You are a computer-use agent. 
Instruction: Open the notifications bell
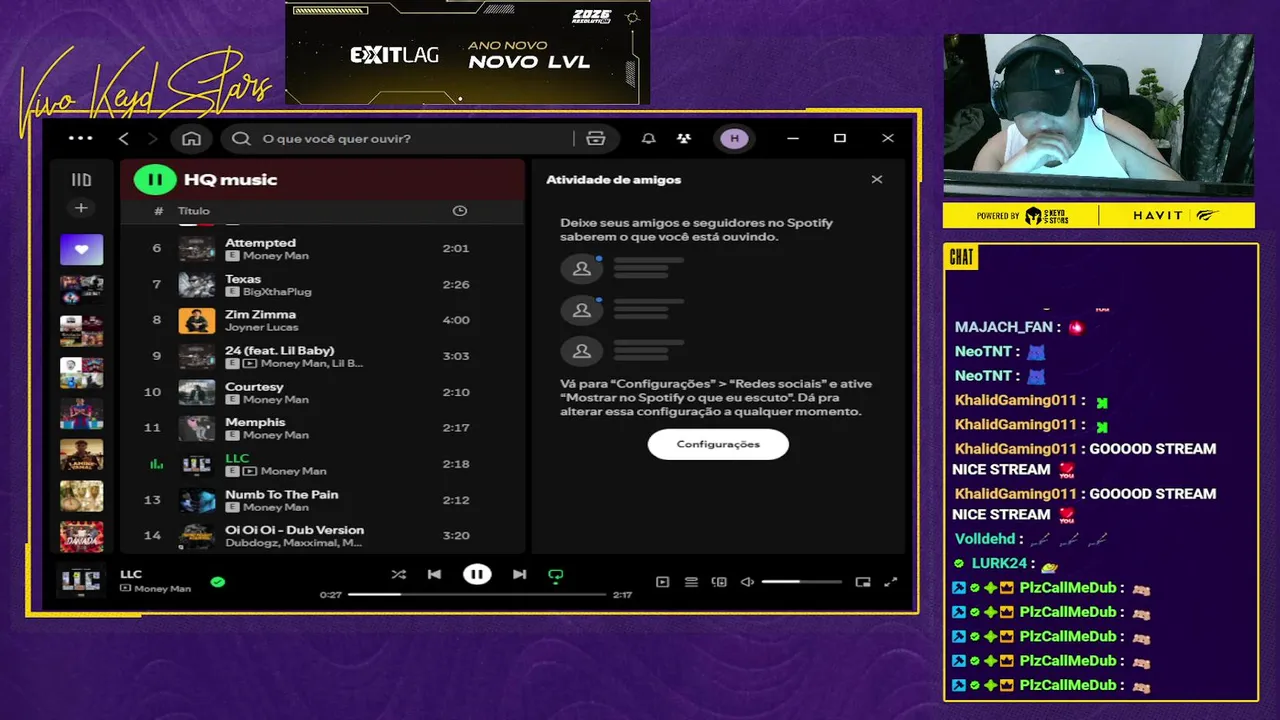click(x=648, y=139)
